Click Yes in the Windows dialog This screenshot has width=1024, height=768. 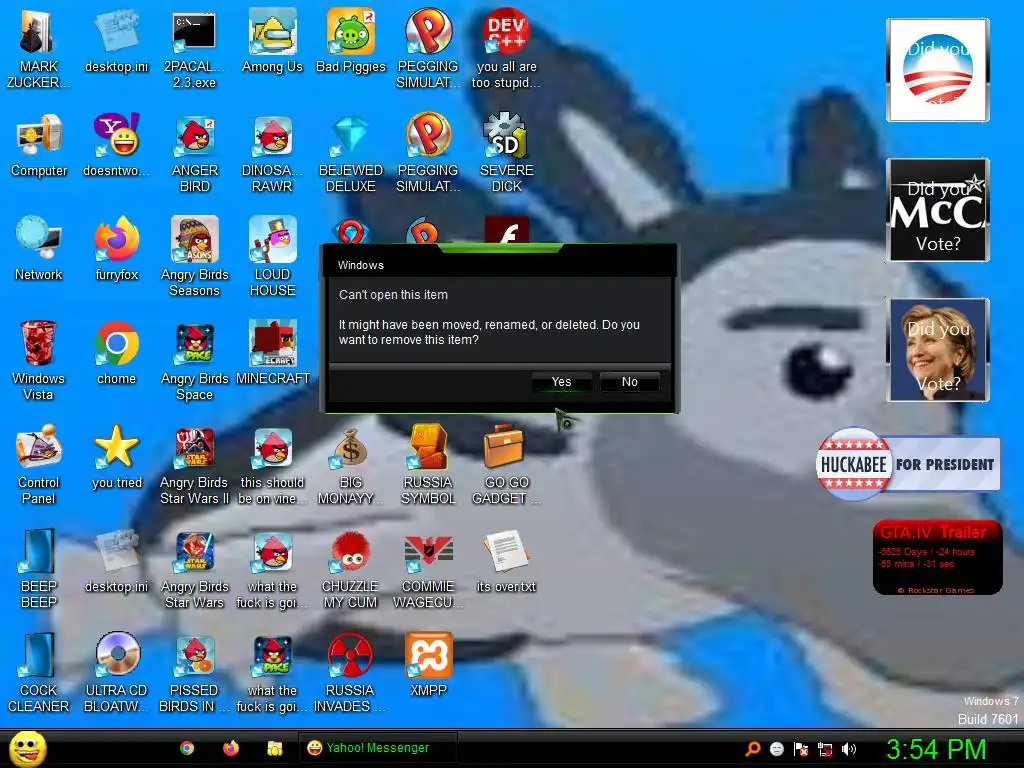click(x=562, y=382)
